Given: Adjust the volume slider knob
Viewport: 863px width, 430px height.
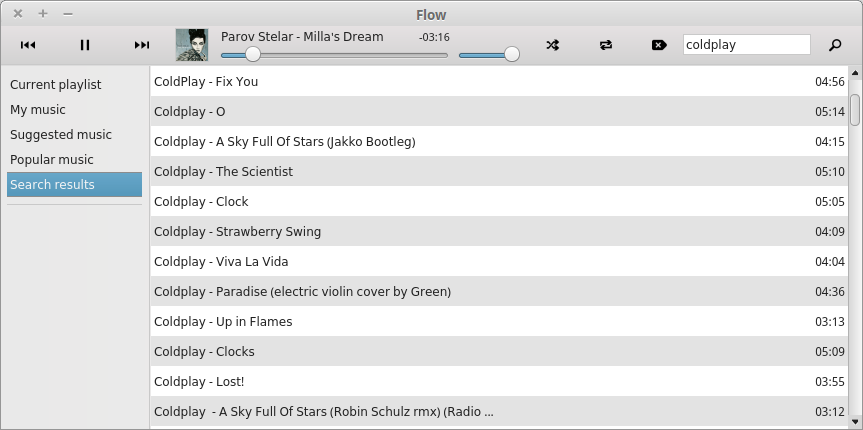Looking at the screenshot, I should coord(512,55).
